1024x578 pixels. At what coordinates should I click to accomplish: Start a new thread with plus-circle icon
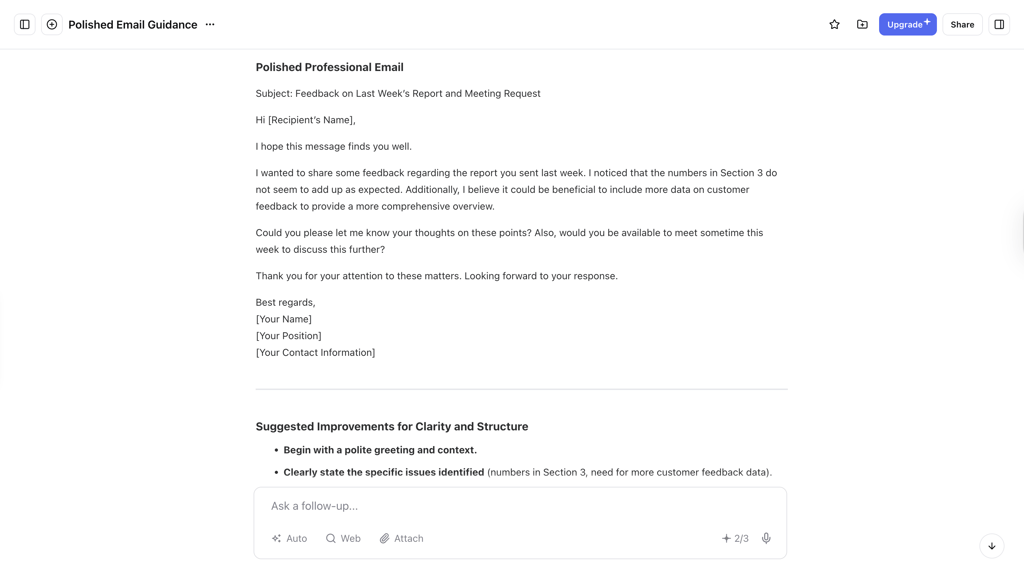pos(52,25)
